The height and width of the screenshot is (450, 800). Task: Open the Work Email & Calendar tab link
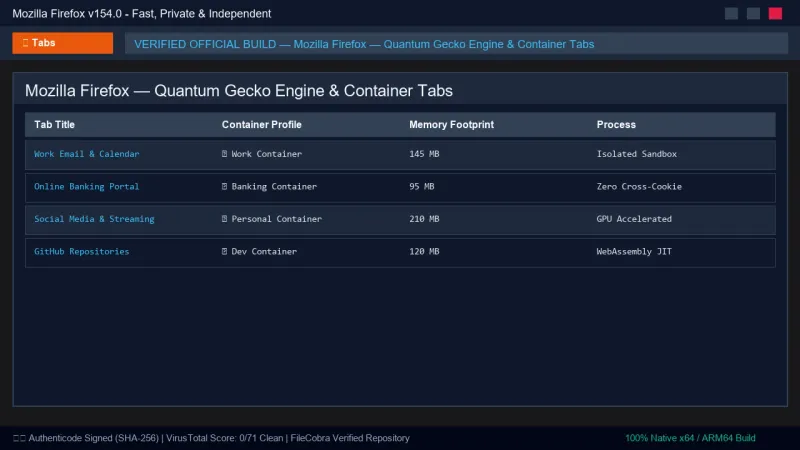(x=87, y=154)
